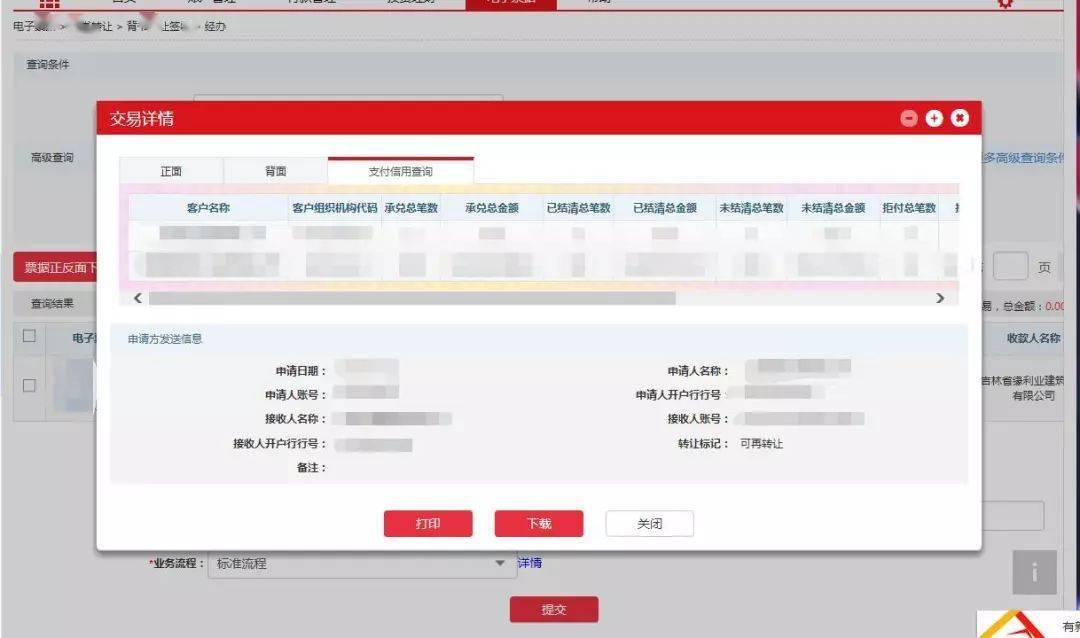The image size is (1080, 638).
Task: Switch to the 背面 tab
Action: (x=276, y=171)
